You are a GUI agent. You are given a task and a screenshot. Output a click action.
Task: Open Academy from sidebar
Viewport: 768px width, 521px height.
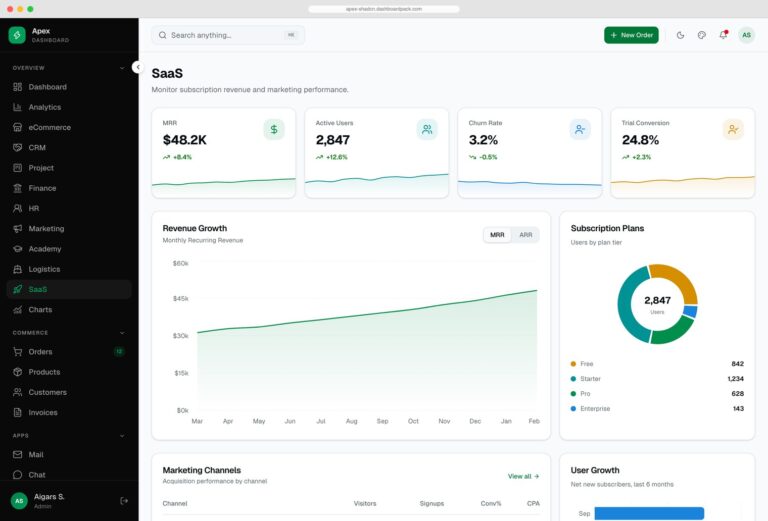point(69,249)
